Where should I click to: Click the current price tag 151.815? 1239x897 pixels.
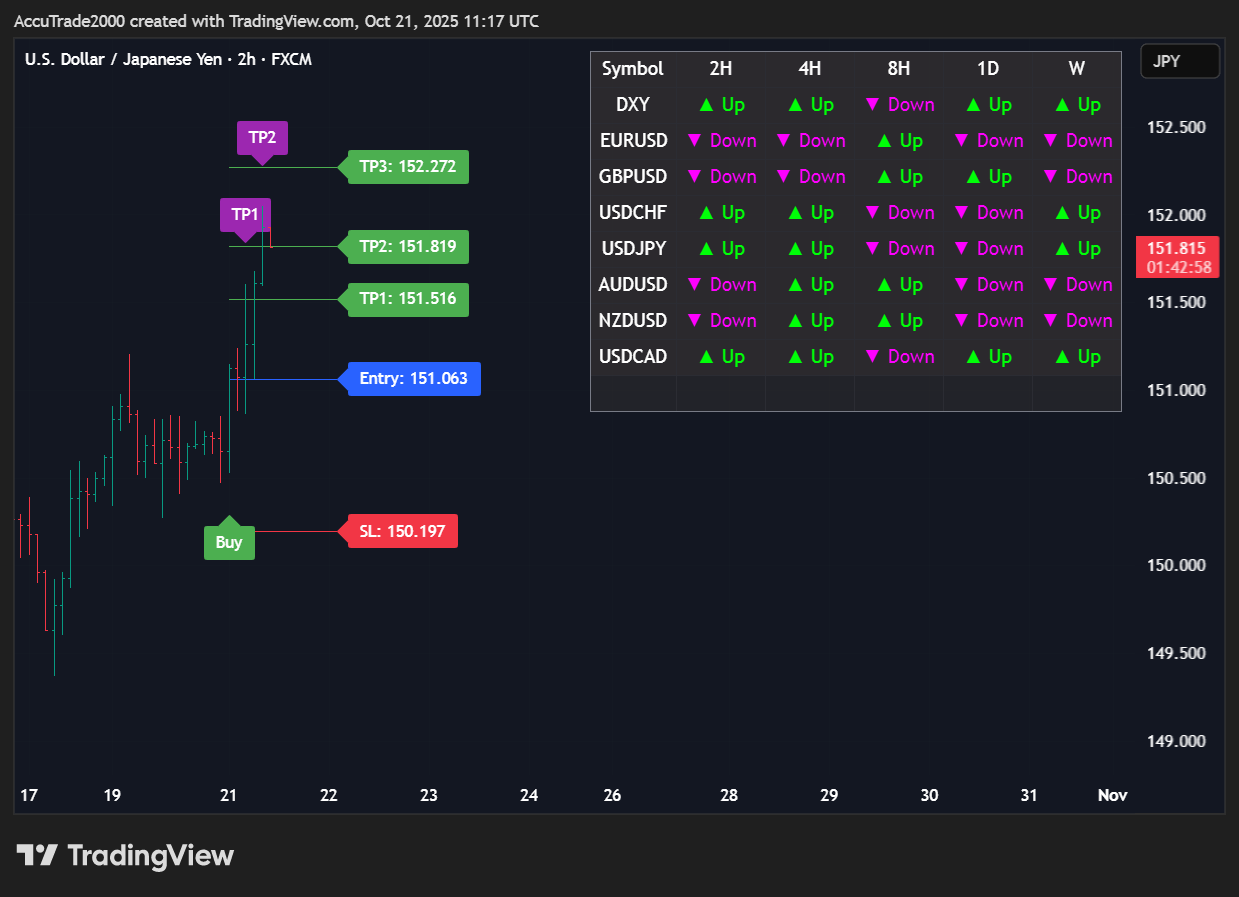click(1177, 257)
